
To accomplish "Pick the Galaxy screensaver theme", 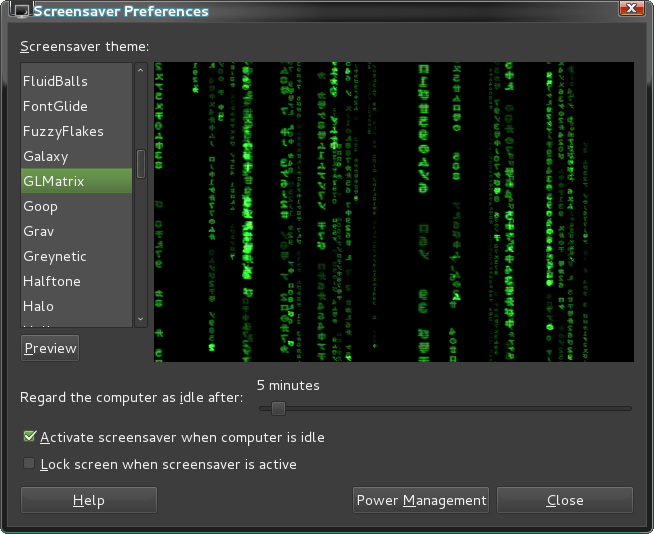I will 46,156.
